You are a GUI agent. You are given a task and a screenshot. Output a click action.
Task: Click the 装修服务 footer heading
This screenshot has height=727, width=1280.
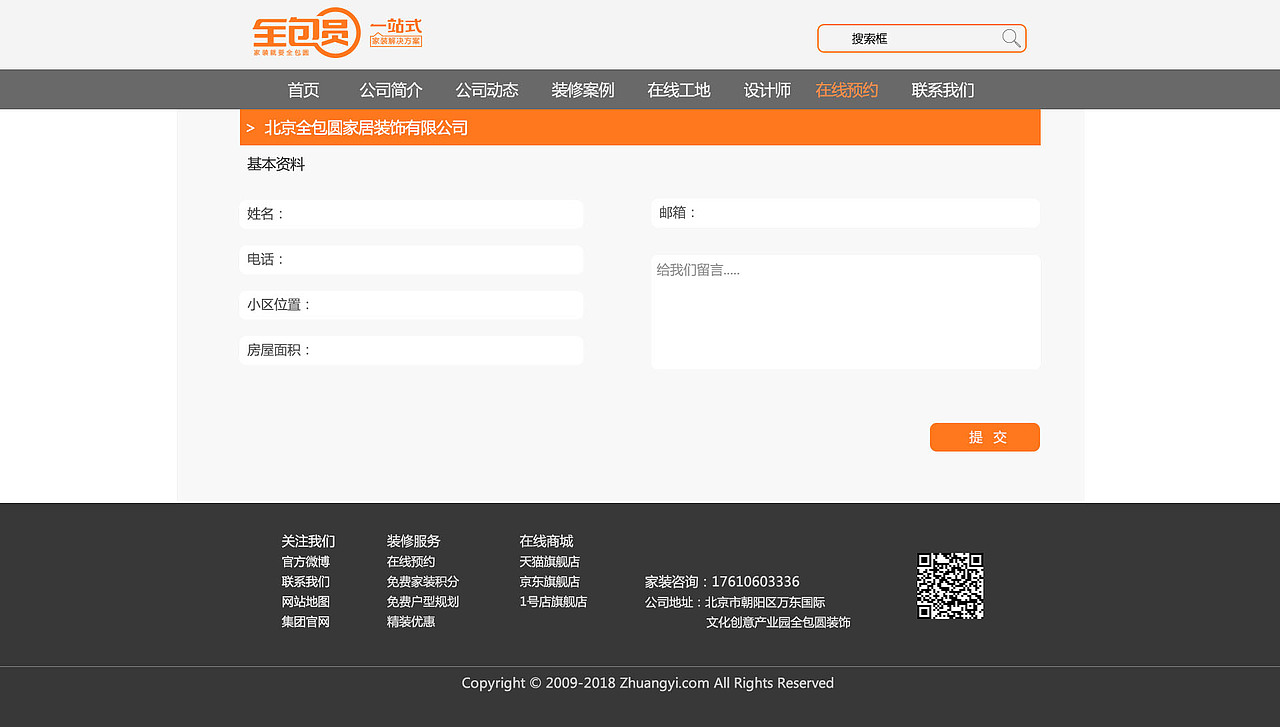coord(413,541)
